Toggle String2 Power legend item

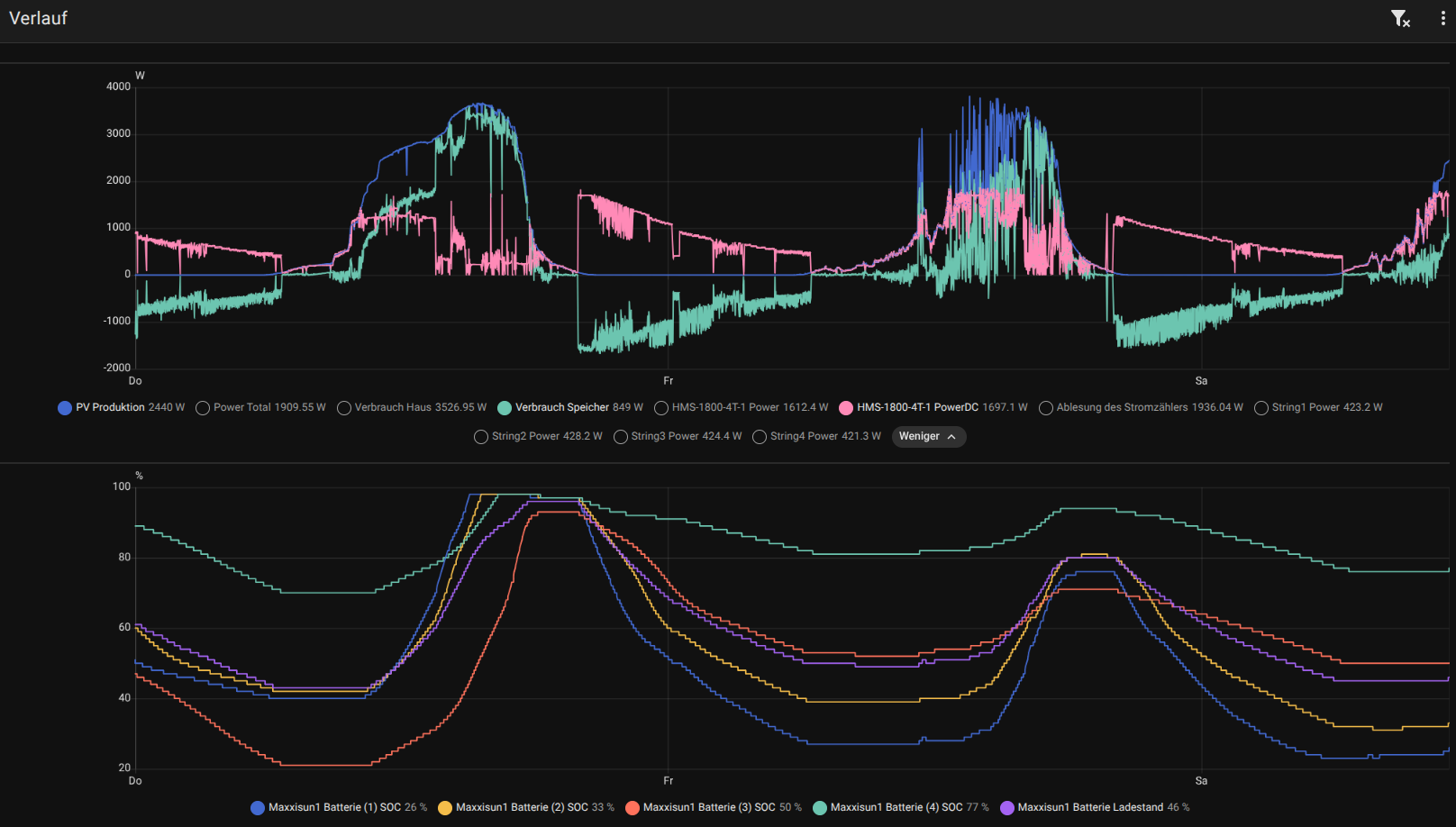coord(538,437)
